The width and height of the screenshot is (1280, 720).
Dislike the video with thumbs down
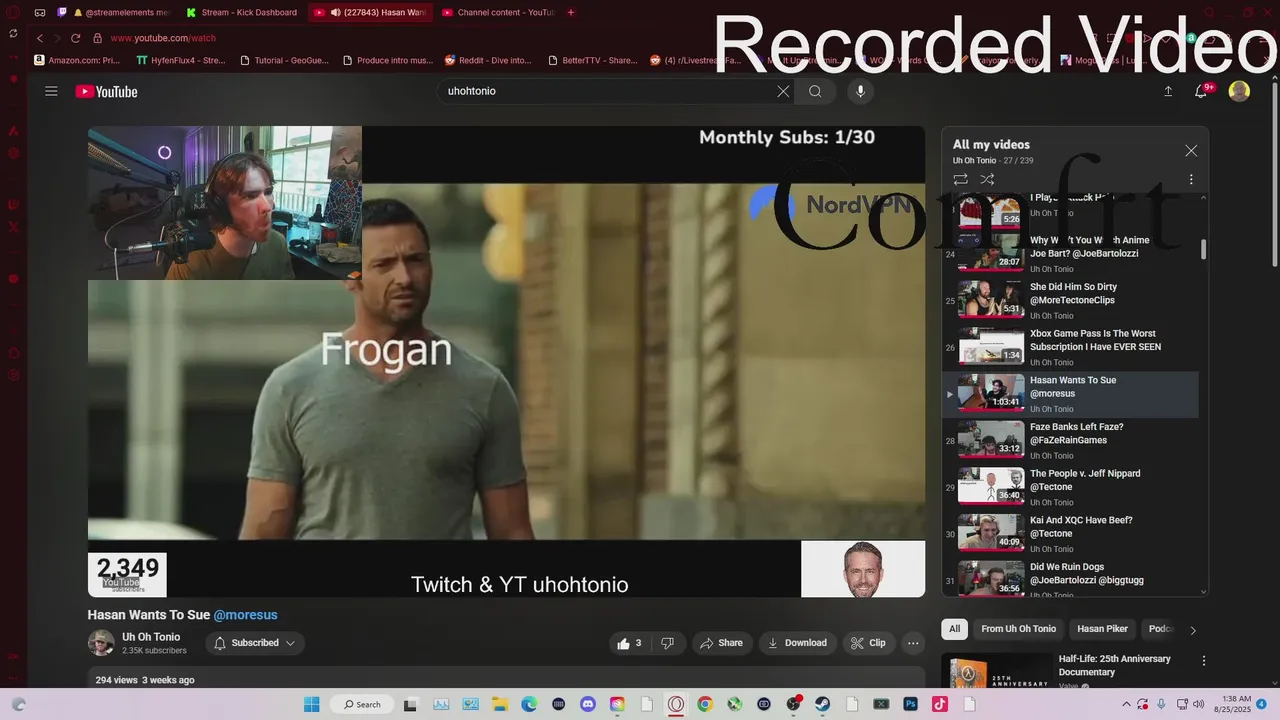667,643
